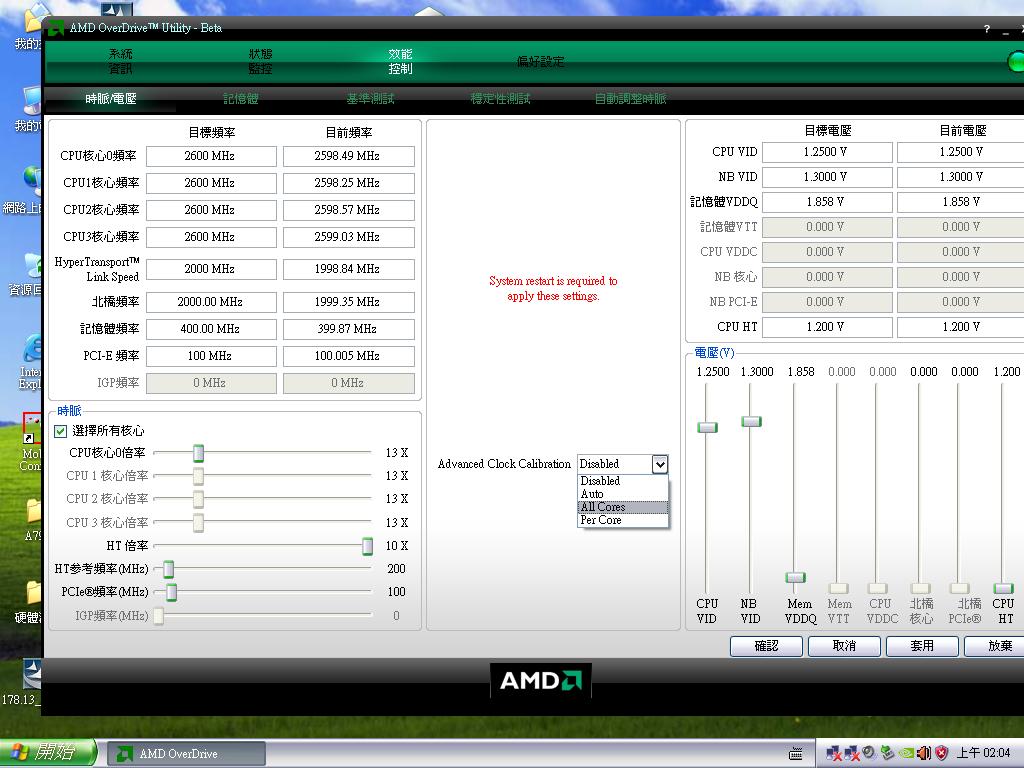
Task: Click the 套用 button
Action: click(921, 646)
